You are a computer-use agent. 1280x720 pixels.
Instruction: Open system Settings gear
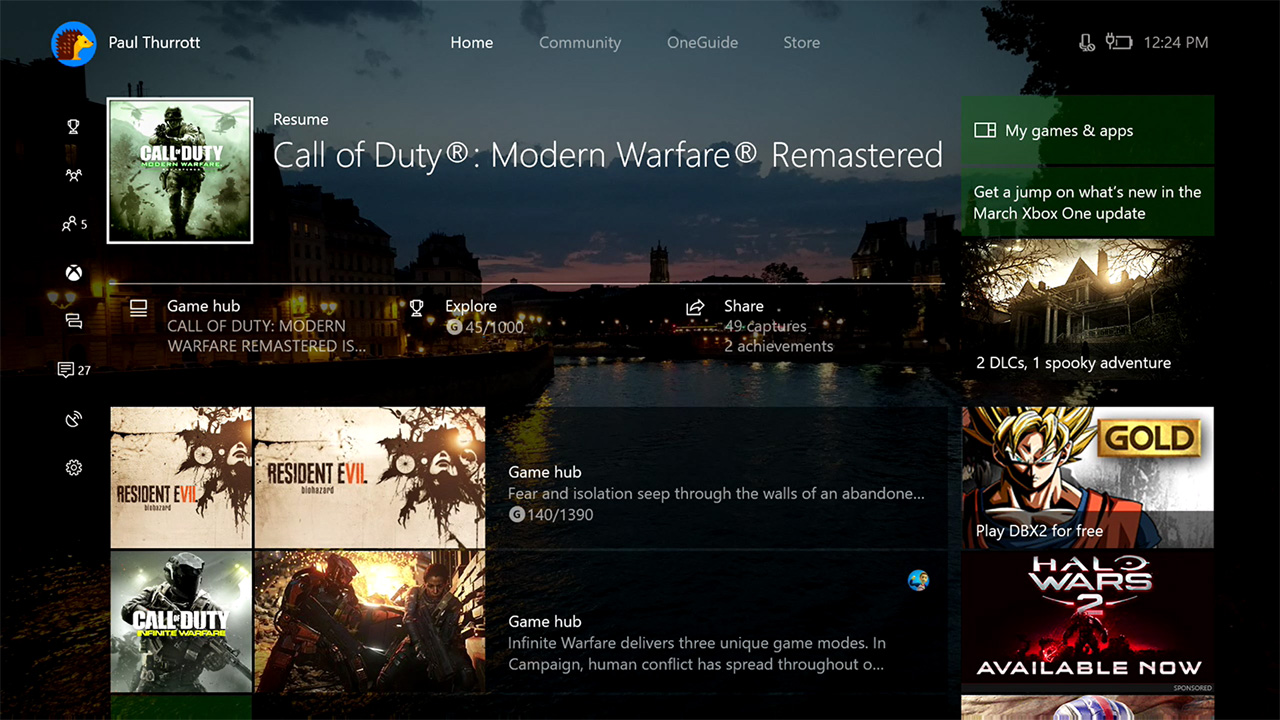72,467
